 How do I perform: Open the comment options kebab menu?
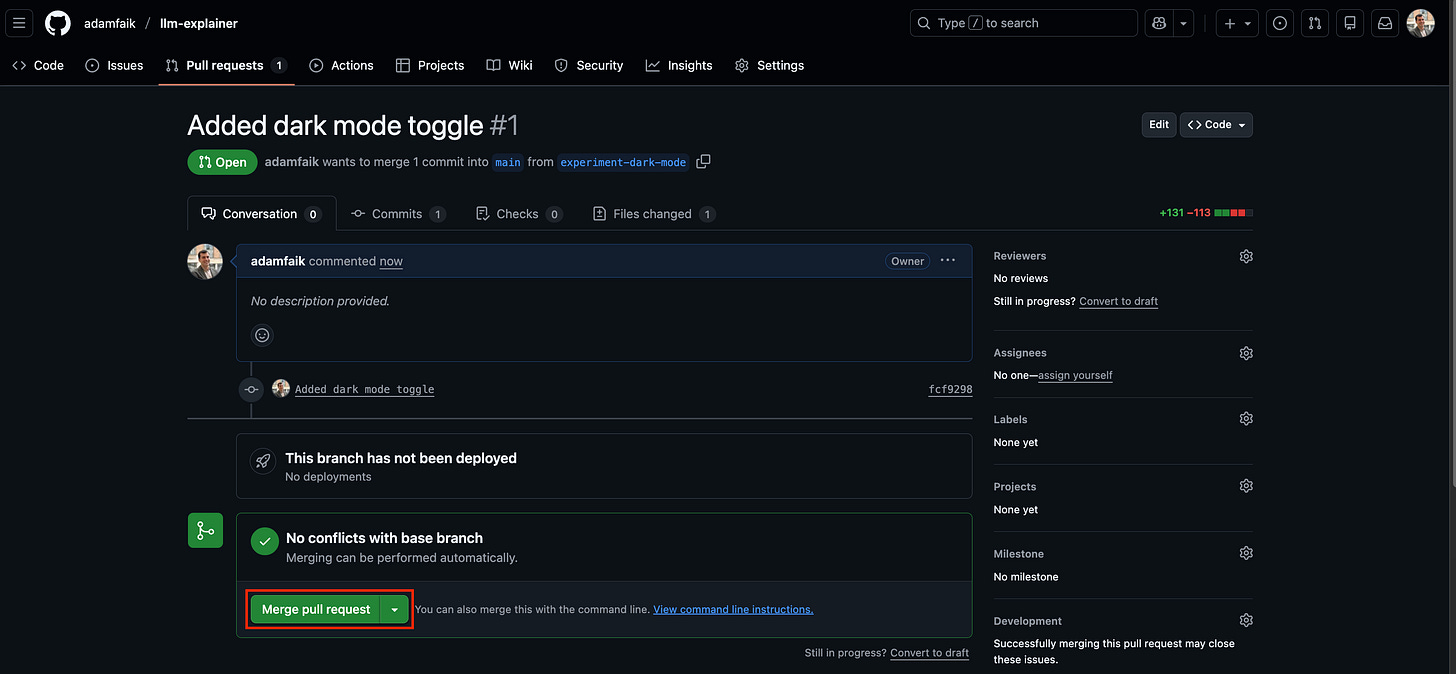947,260
